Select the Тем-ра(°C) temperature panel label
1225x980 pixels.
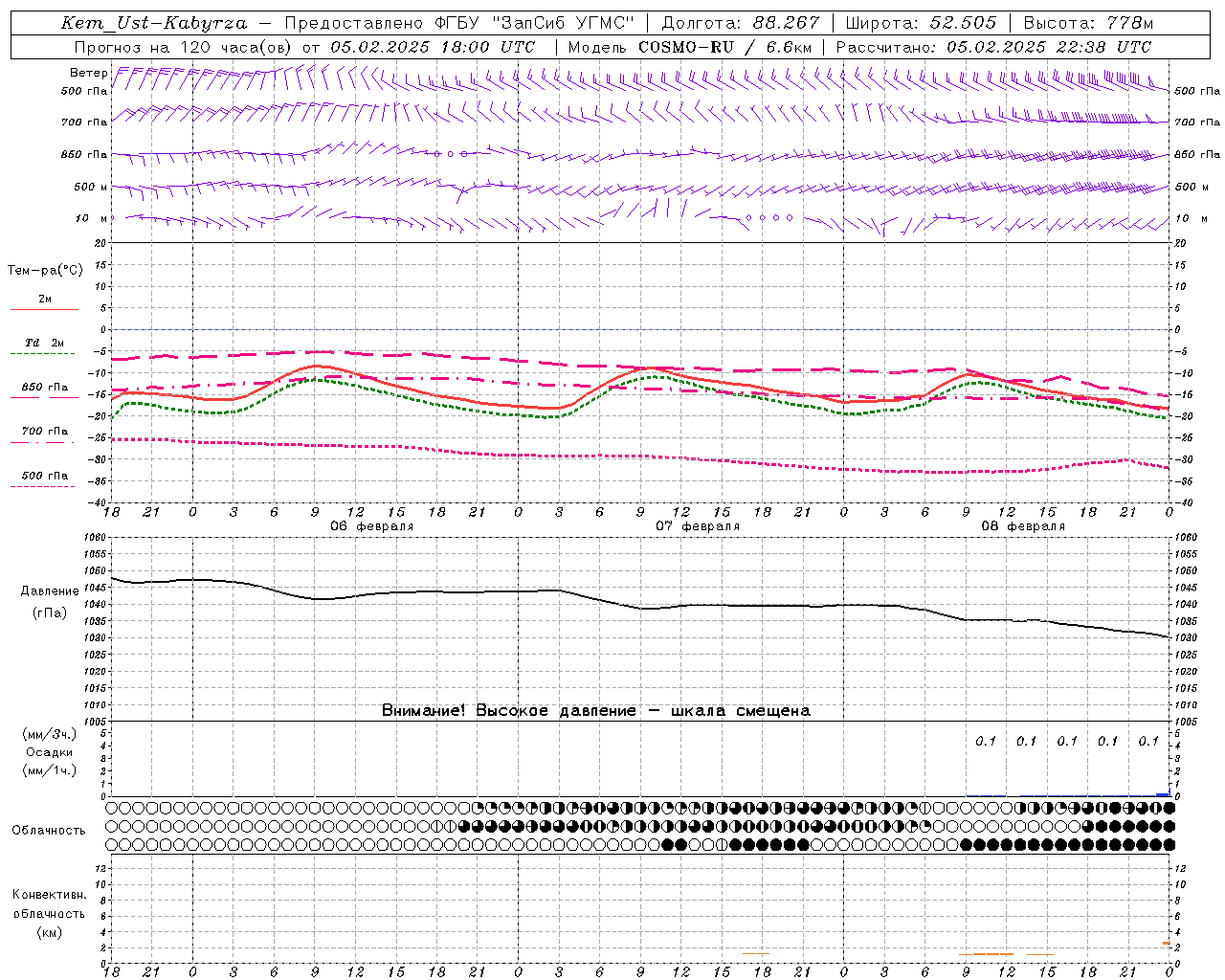(45, 271)
